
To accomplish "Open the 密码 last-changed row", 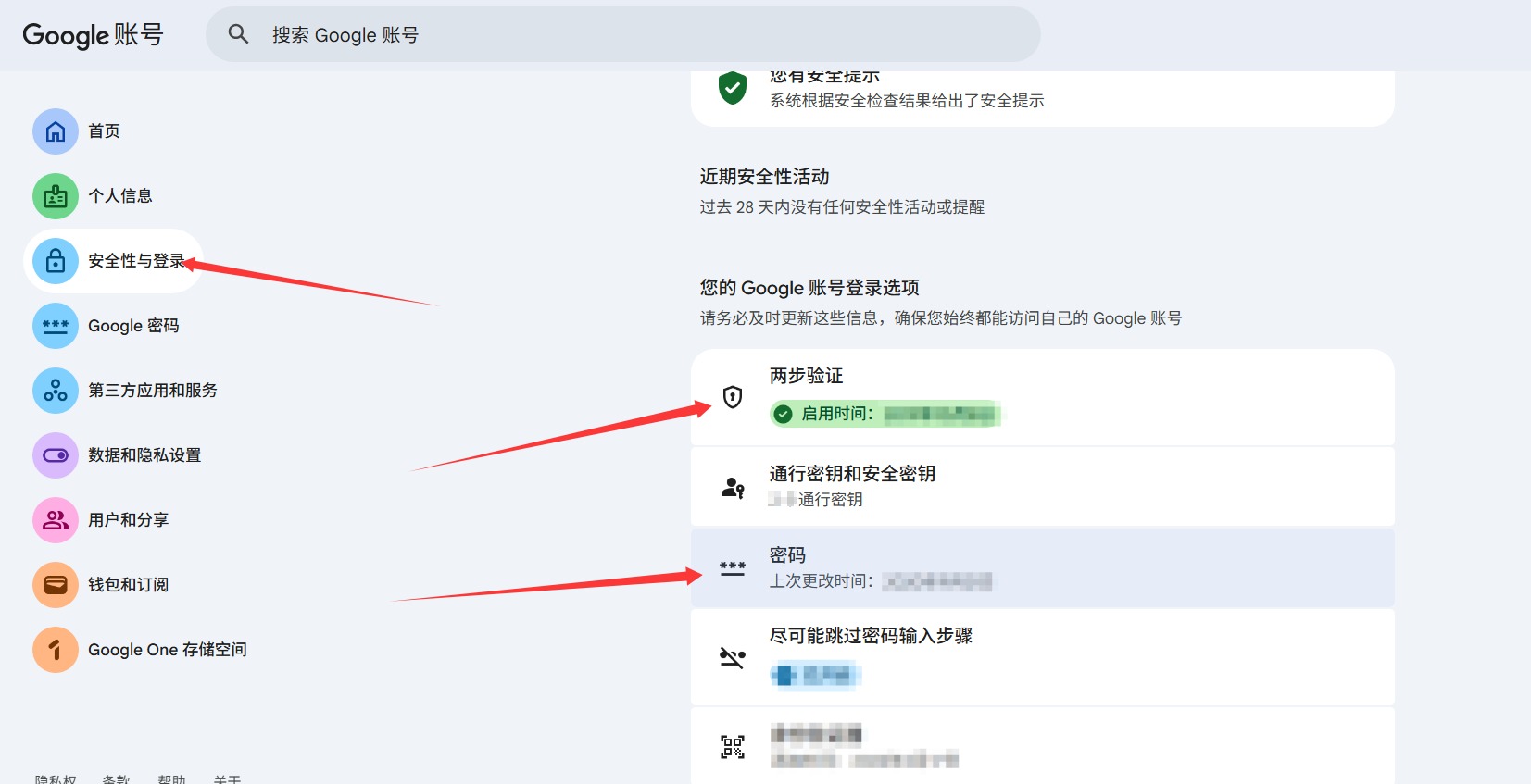I will click(1042, 567).
